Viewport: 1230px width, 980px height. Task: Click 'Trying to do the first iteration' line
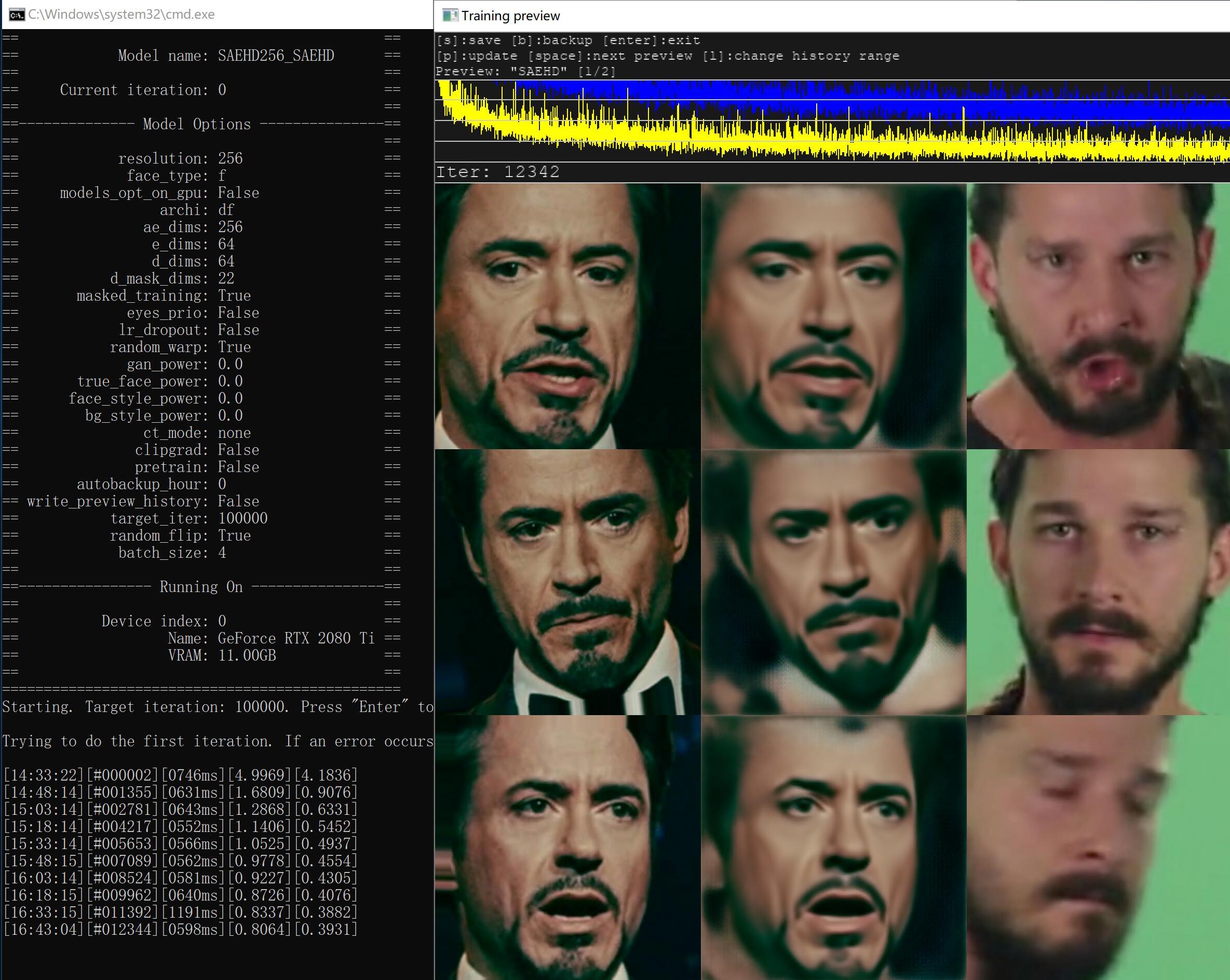click(218, 741)
